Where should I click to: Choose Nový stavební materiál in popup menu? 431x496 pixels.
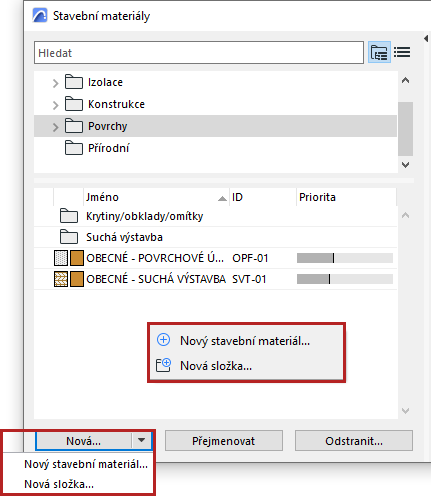245,341
